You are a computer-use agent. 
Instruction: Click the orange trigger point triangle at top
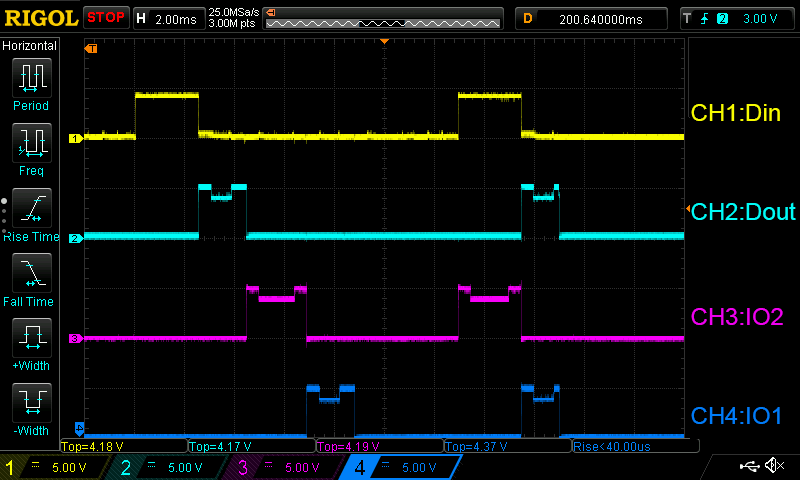click(x=385, y=41)
